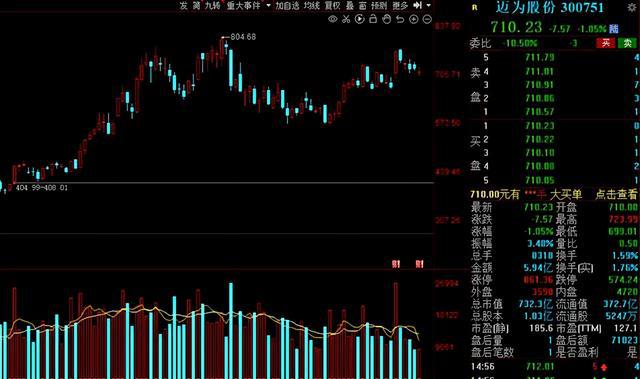Expand the dropdown arrow after 重大事件
Viewport: 640px width, 379px height.
(268, 5)
